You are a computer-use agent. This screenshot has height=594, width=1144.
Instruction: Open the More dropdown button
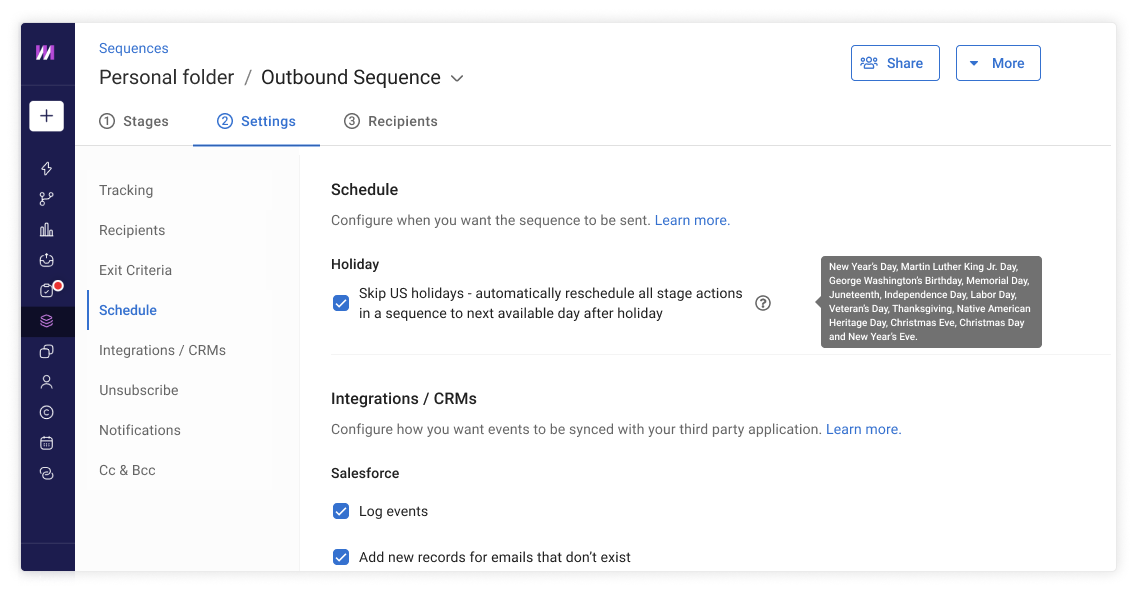(x=997, y=63)
